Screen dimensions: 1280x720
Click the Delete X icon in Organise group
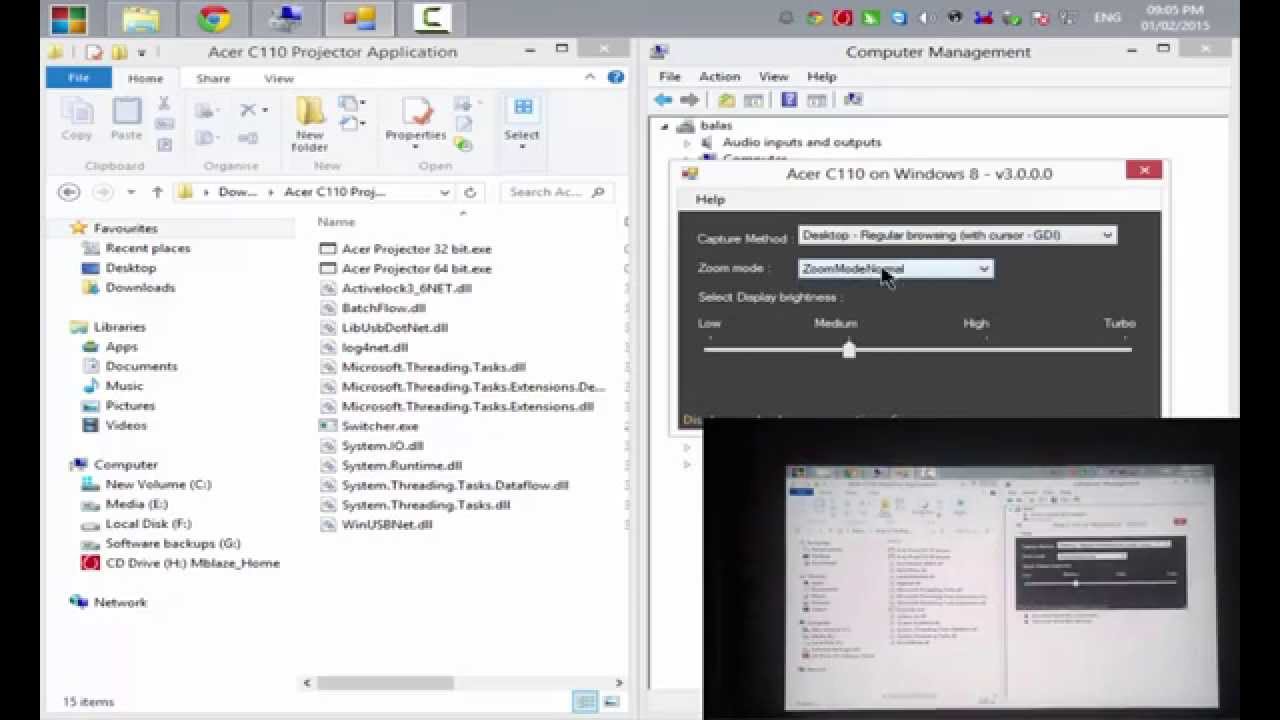tap(248, 110)
